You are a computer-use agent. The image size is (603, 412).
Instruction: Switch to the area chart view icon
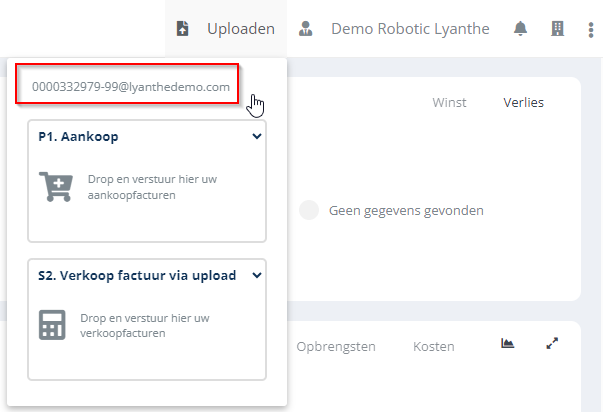coord(508,344)
